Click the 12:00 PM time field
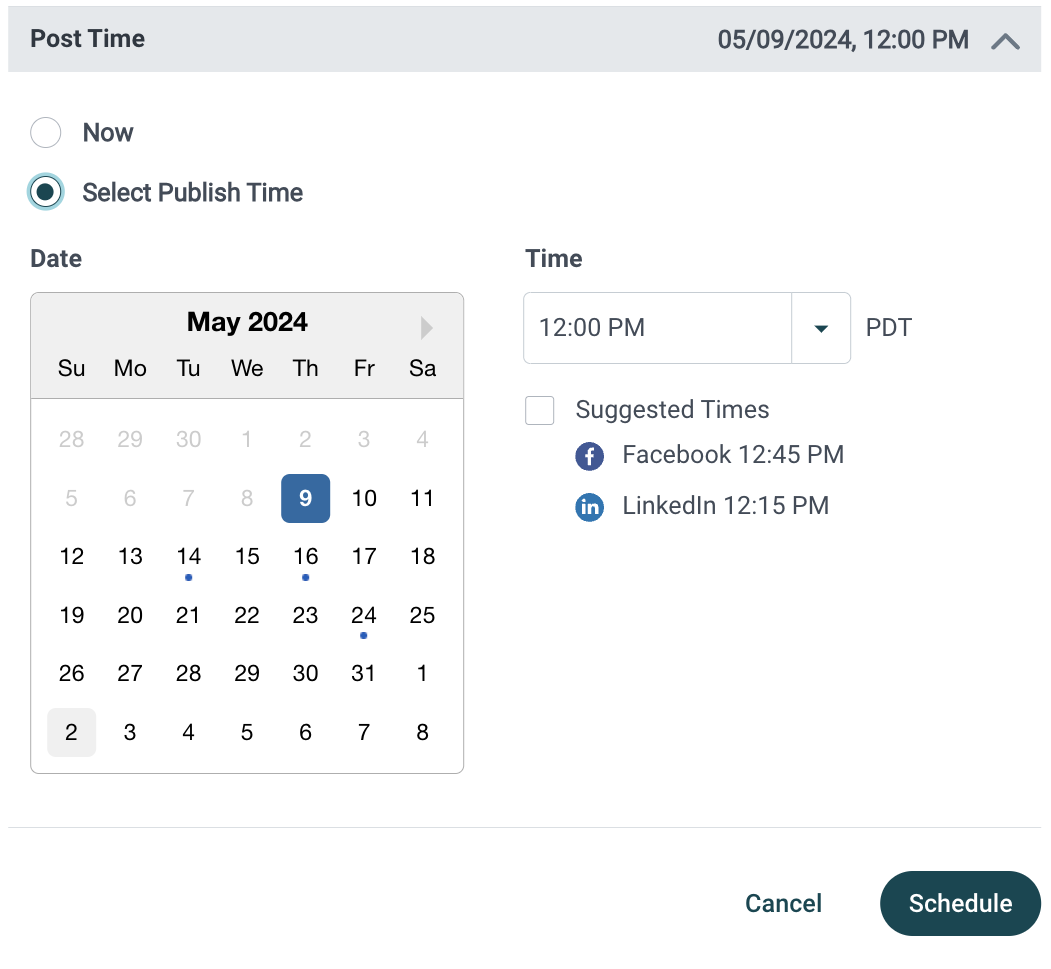This screenshot has height=969, width=1051. 657,328
